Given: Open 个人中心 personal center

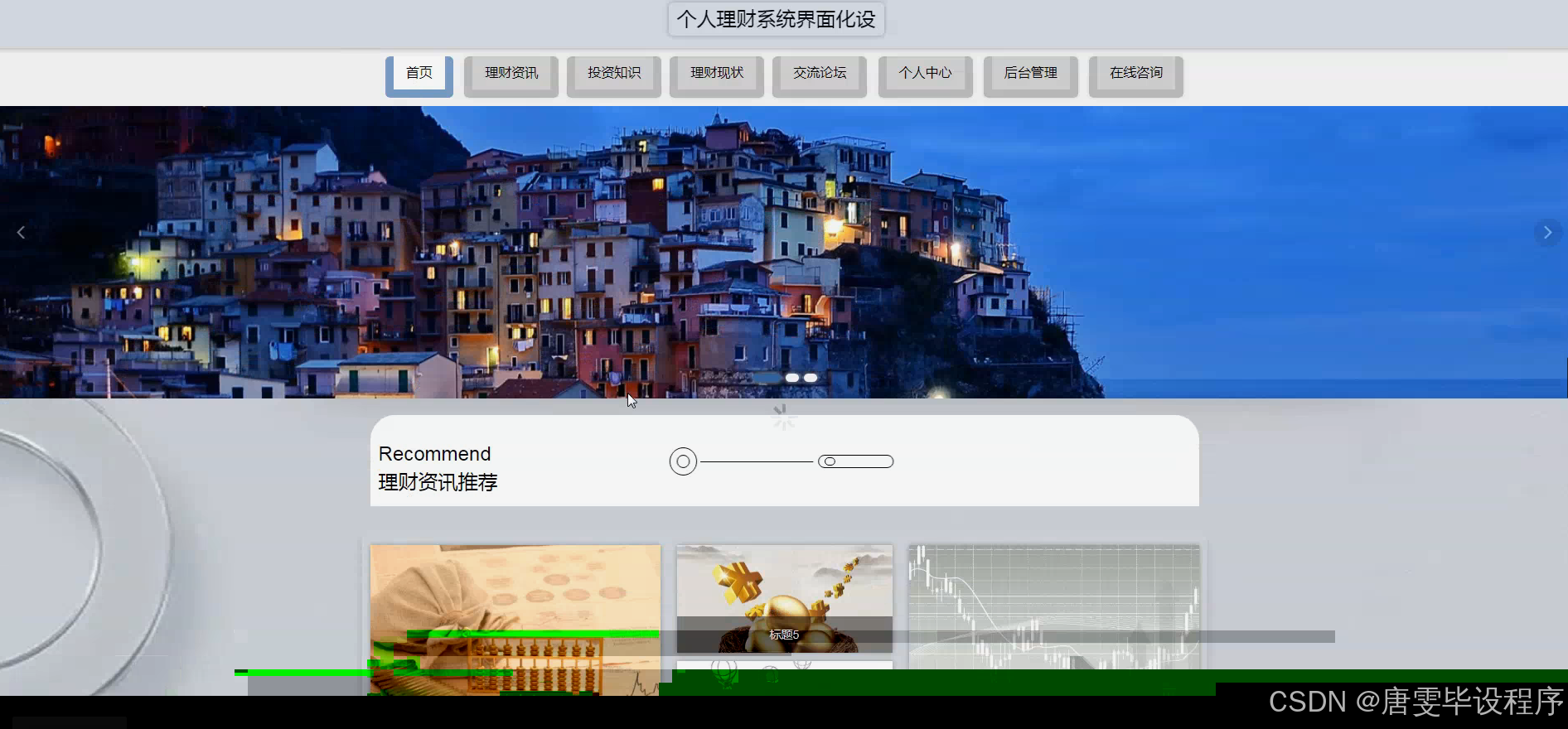Looking at the screenshot, I should pos(926,76).
